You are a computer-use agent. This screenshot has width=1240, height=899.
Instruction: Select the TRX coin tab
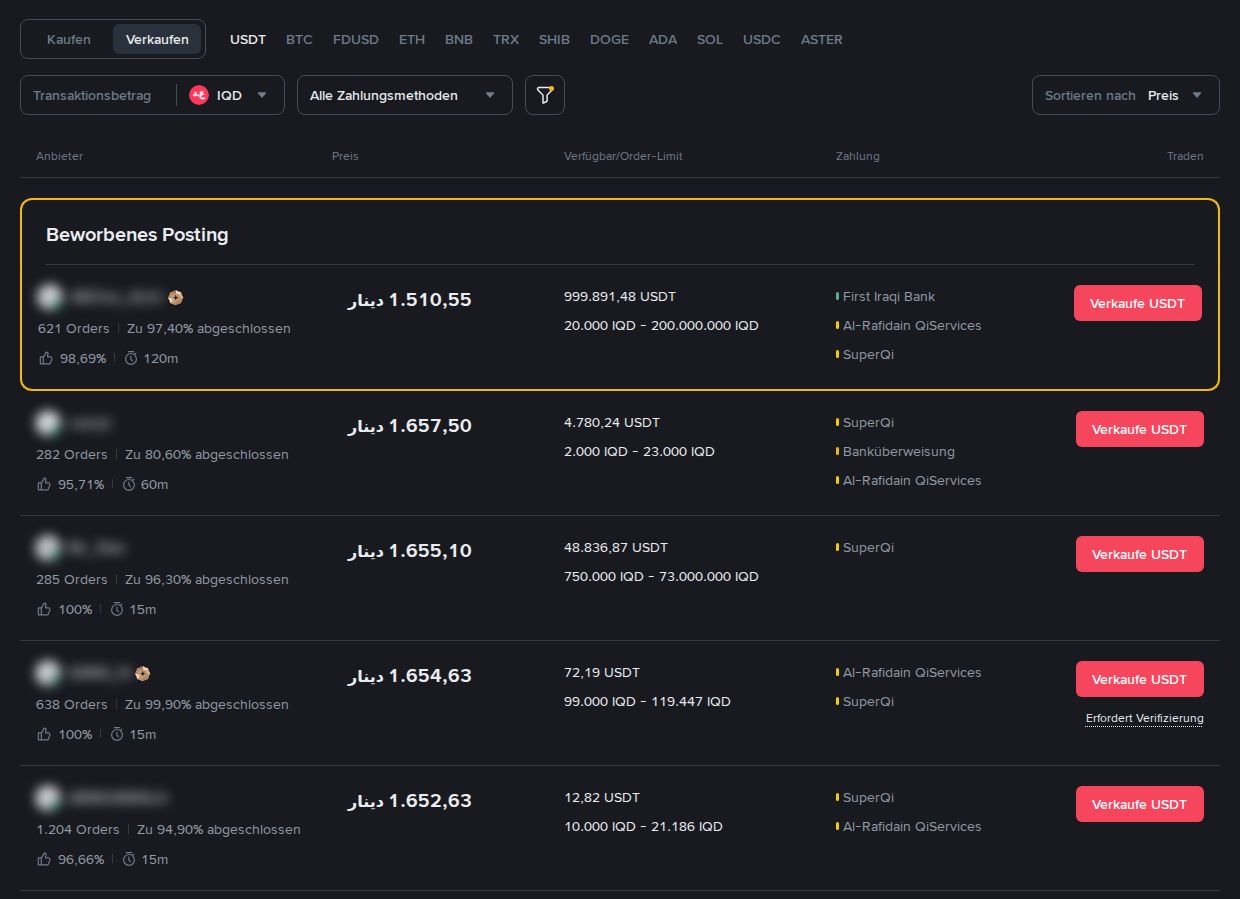(506, 39)
